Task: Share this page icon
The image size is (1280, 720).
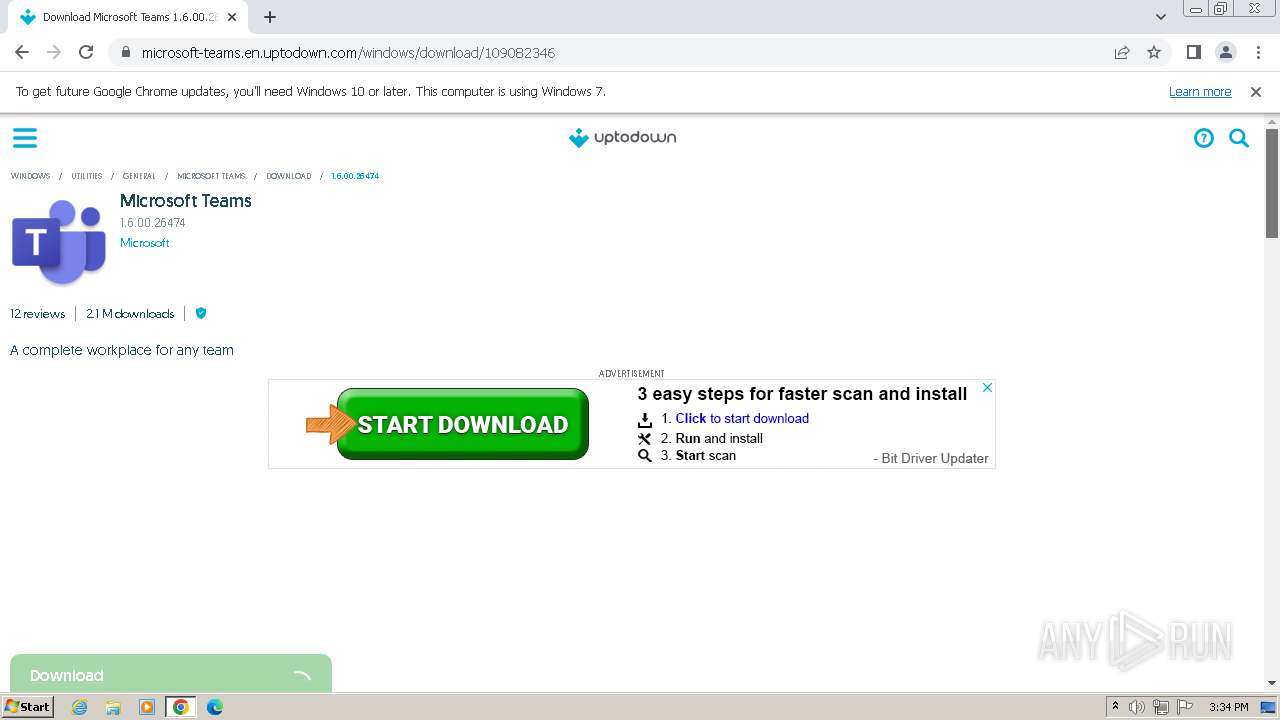Action: click(x=1122, y=52)
